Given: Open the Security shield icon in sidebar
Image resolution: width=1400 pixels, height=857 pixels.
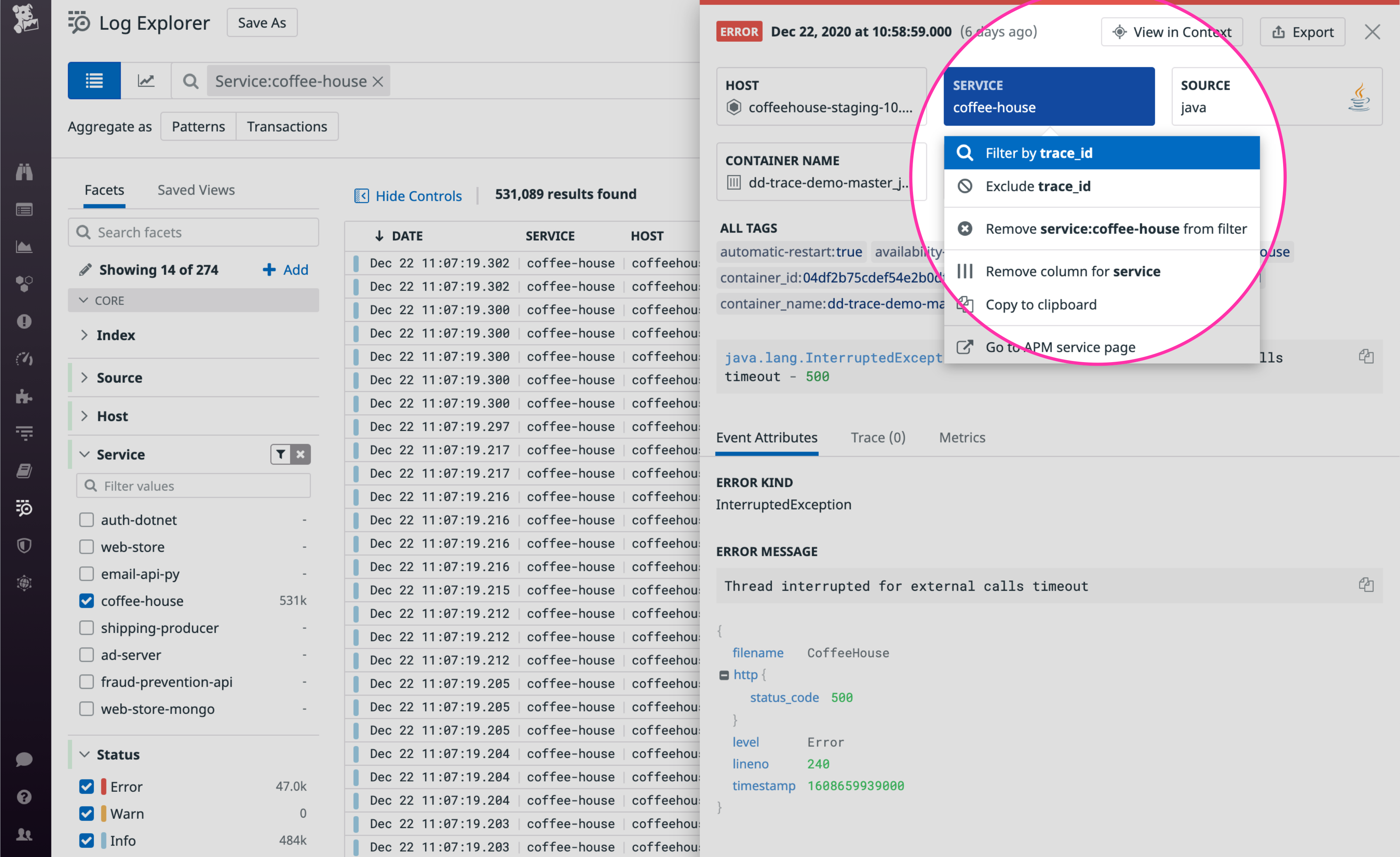Looking at the screenshot, I should (x=25, y=546).
